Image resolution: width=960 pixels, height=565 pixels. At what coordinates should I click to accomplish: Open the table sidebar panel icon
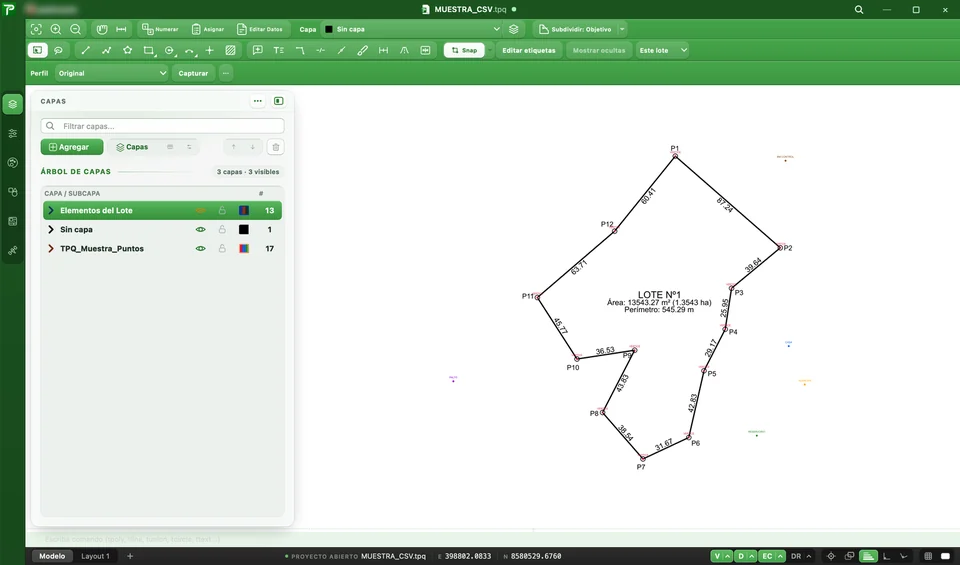(13, 222)
